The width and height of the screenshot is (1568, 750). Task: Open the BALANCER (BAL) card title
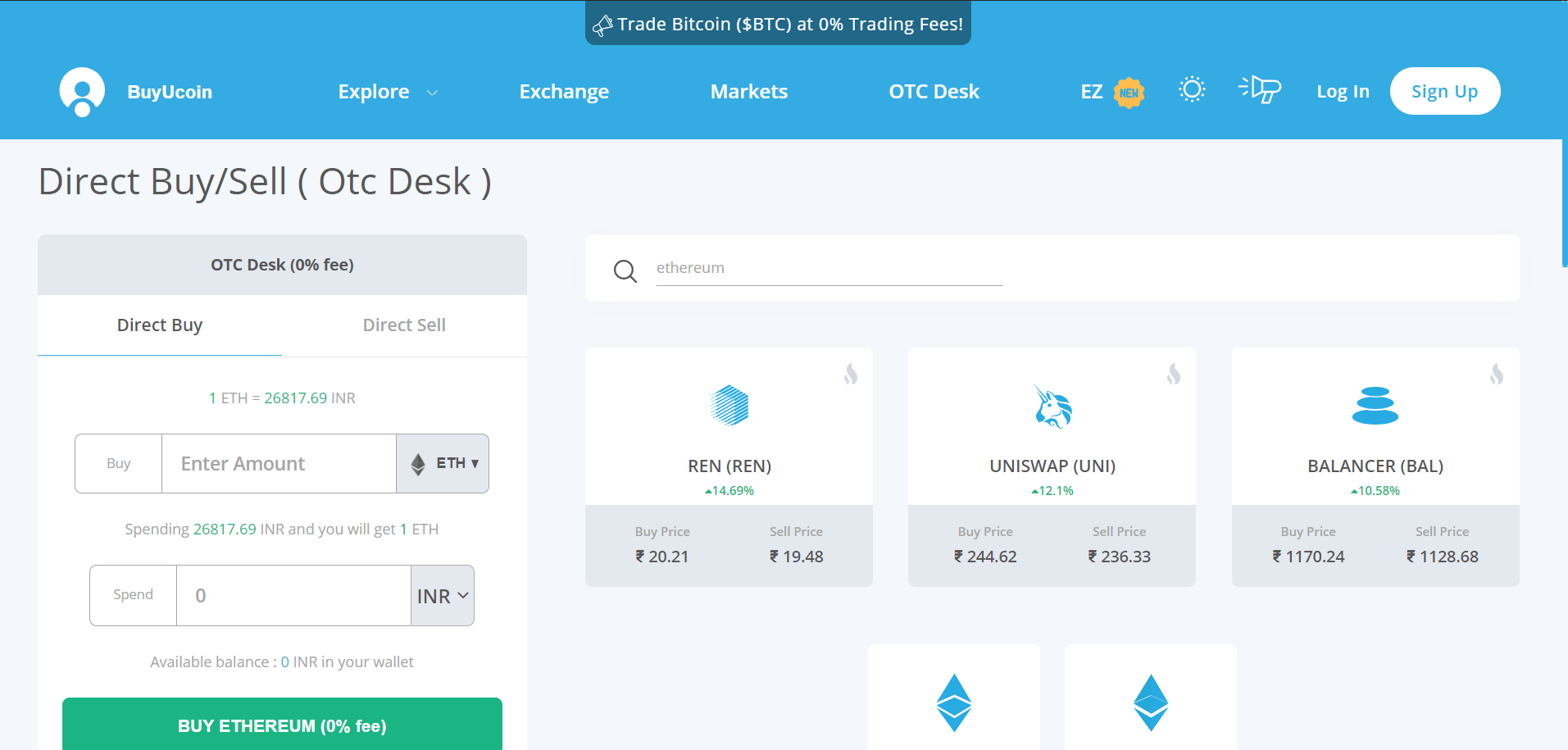(x=1375, y=466)
